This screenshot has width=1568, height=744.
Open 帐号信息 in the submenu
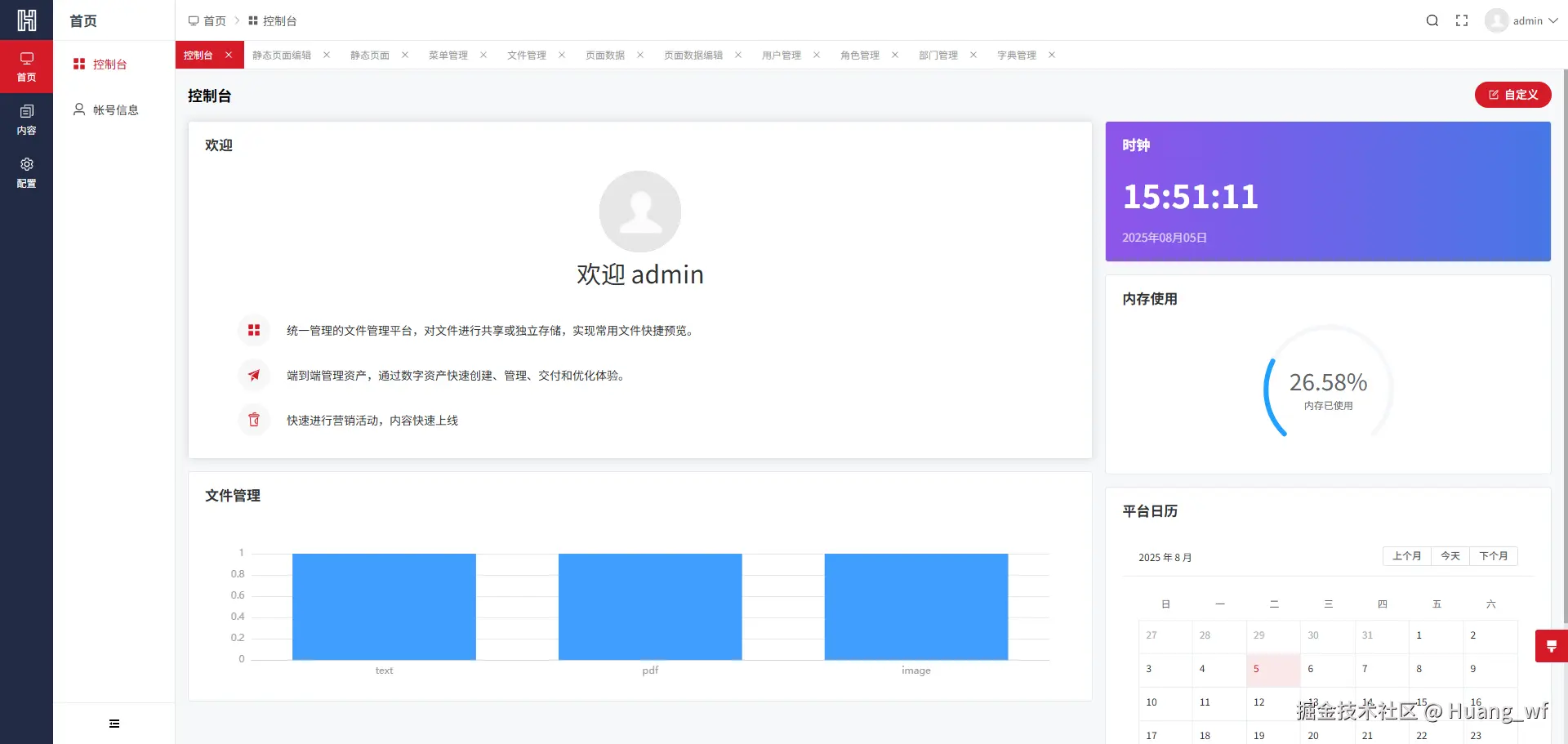(x=115, y=109)
